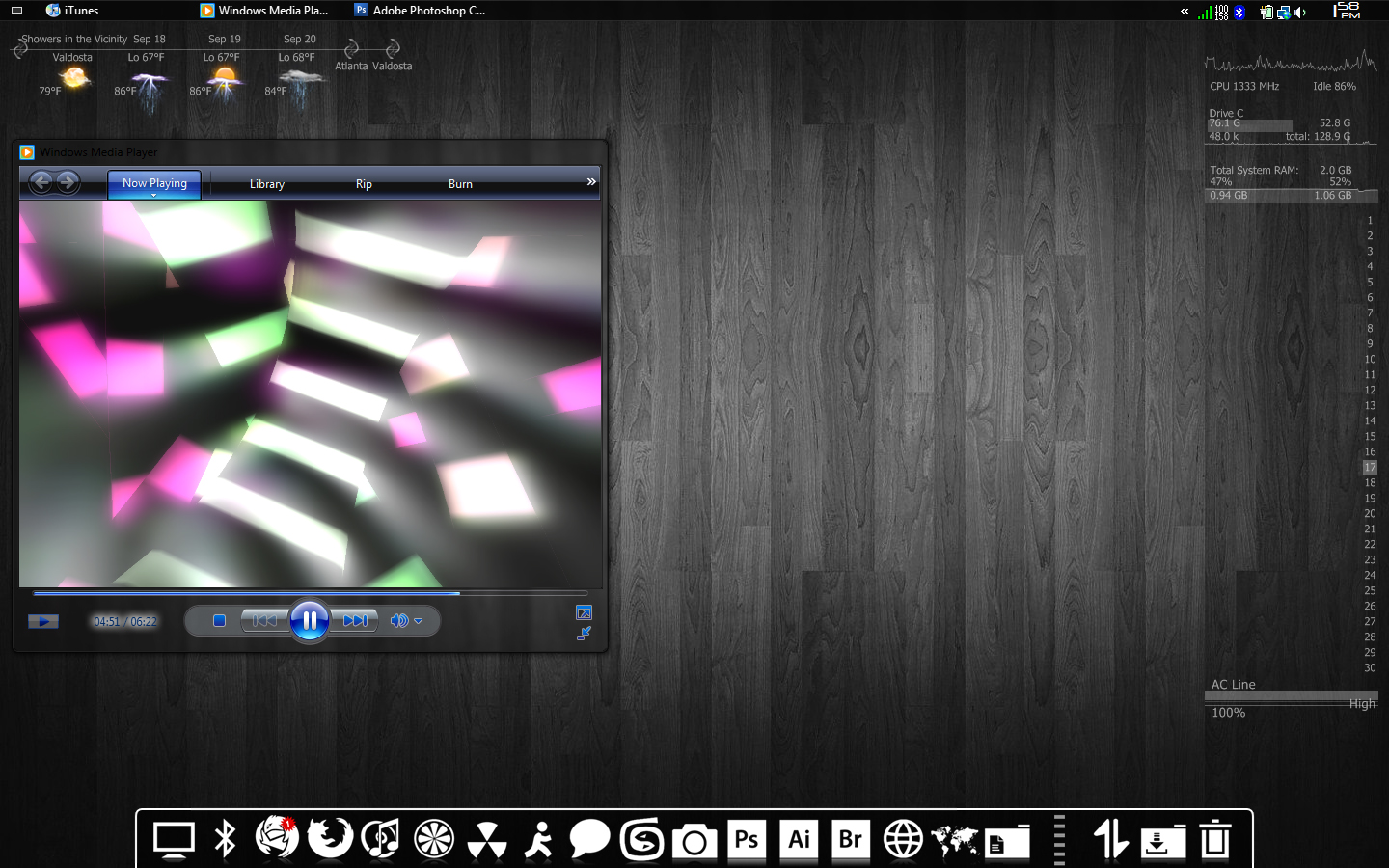
Task: Click the small play indicator button at left
Action: (x=43, y=621)
